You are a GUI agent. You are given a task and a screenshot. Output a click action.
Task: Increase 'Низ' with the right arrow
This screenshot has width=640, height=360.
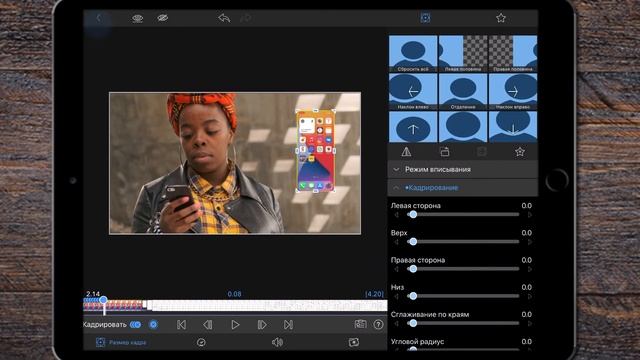[530, 296]
